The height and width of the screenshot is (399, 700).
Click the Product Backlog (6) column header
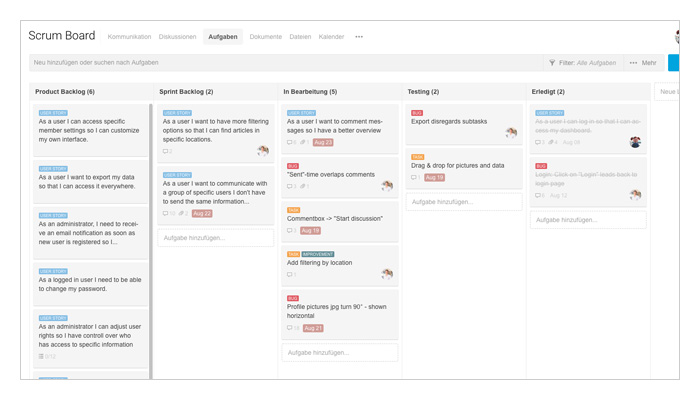[65, 91]
